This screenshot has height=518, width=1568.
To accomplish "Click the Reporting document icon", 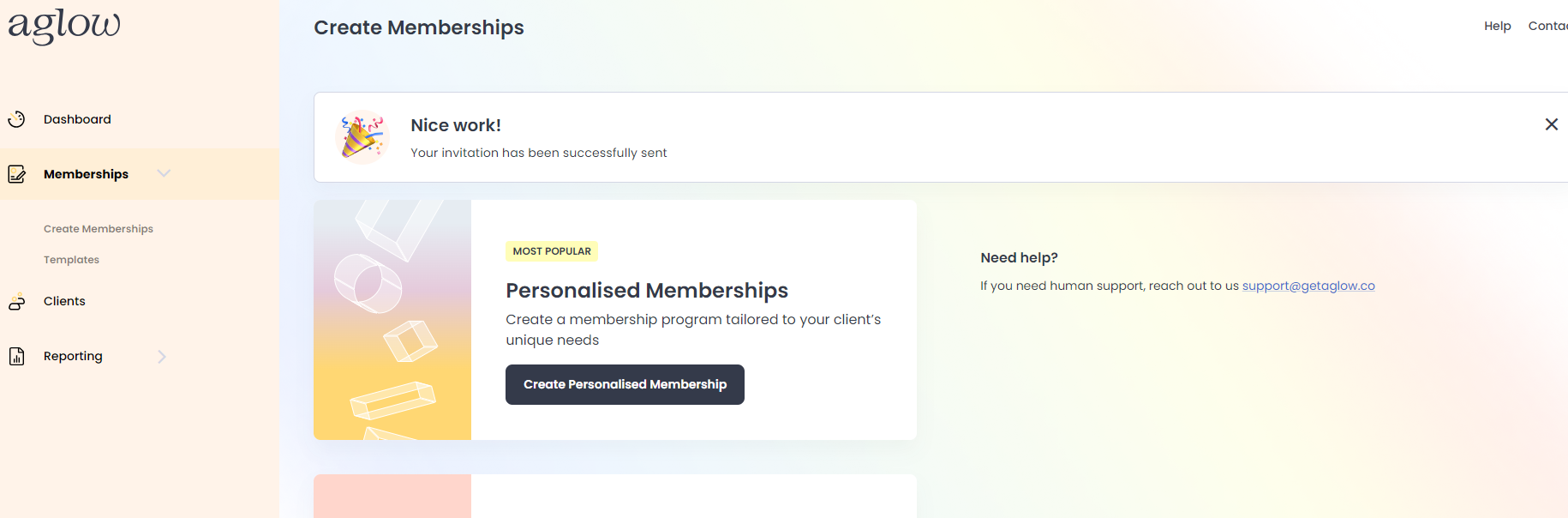I will (16, 357).
